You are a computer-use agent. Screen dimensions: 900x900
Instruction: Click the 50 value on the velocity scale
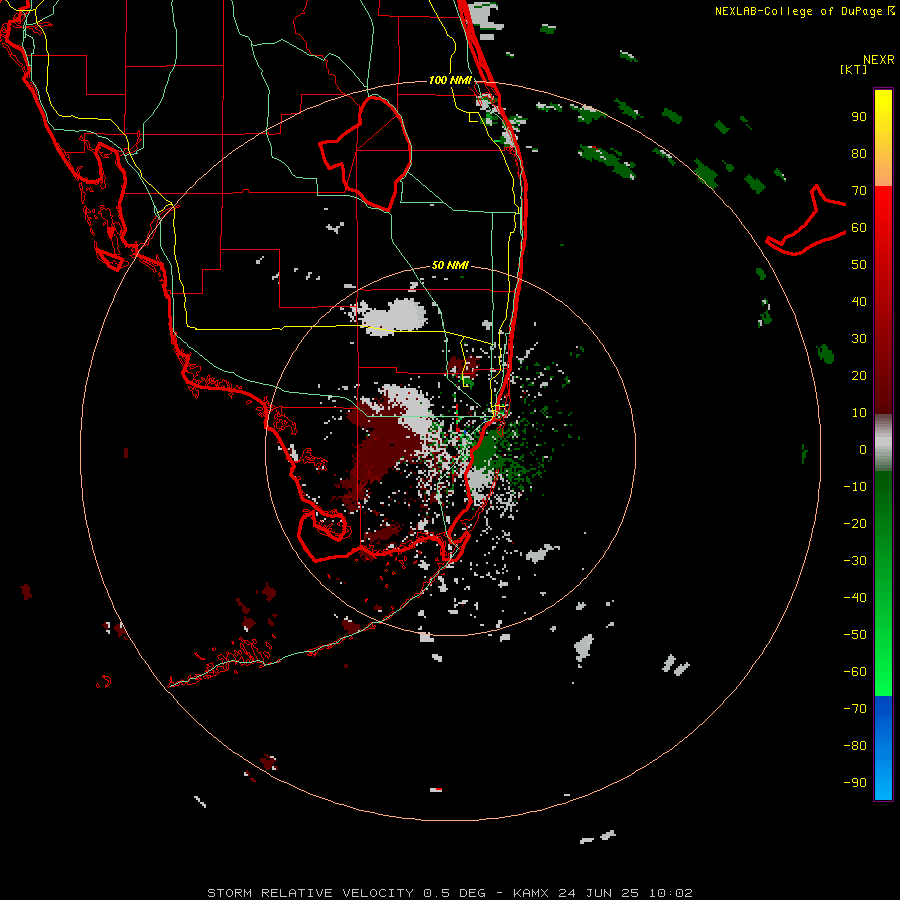(859, 265)
